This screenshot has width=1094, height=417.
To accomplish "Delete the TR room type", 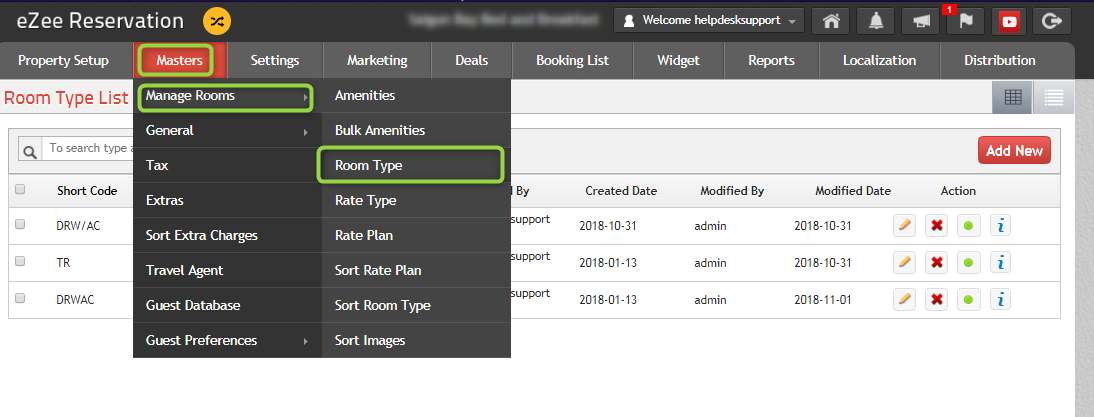I will [937, 263].
